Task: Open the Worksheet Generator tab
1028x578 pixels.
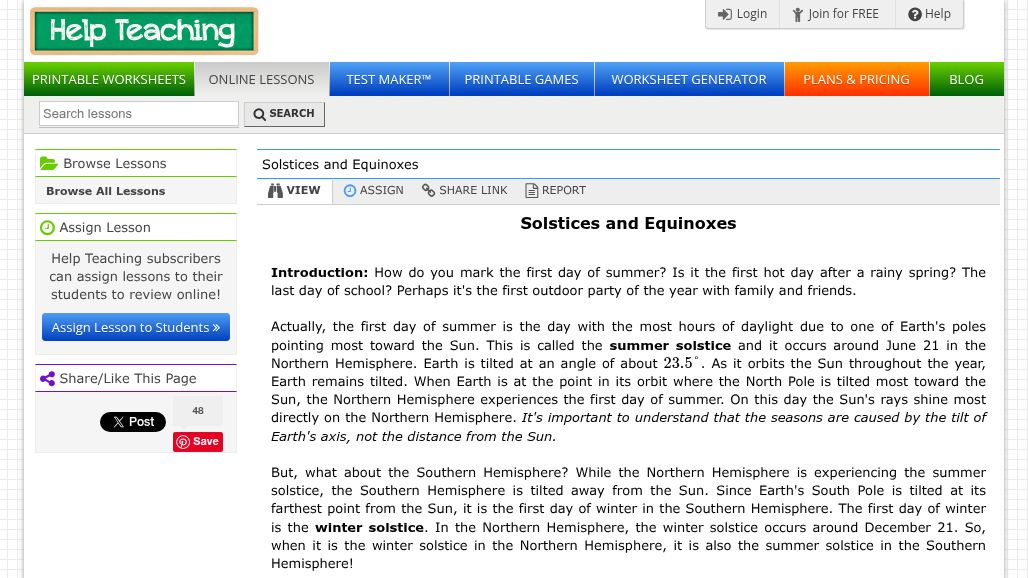Action: [x=689, y=79]
